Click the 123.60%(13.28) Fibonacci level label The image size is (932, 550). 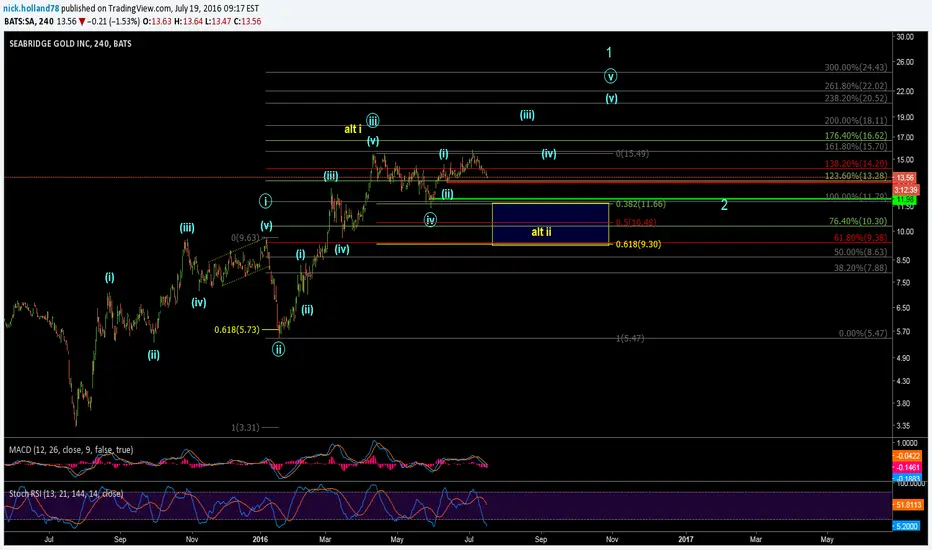[x=855, y=177]
